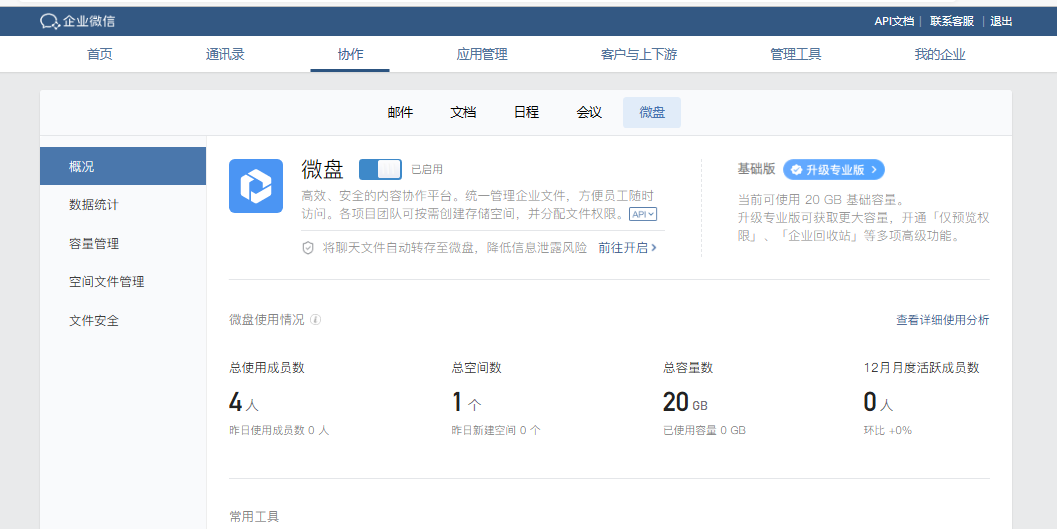The height and width of the screenshot is (529, 1057).
Task: Open the 会议 sub-tab
Action: 589,113
